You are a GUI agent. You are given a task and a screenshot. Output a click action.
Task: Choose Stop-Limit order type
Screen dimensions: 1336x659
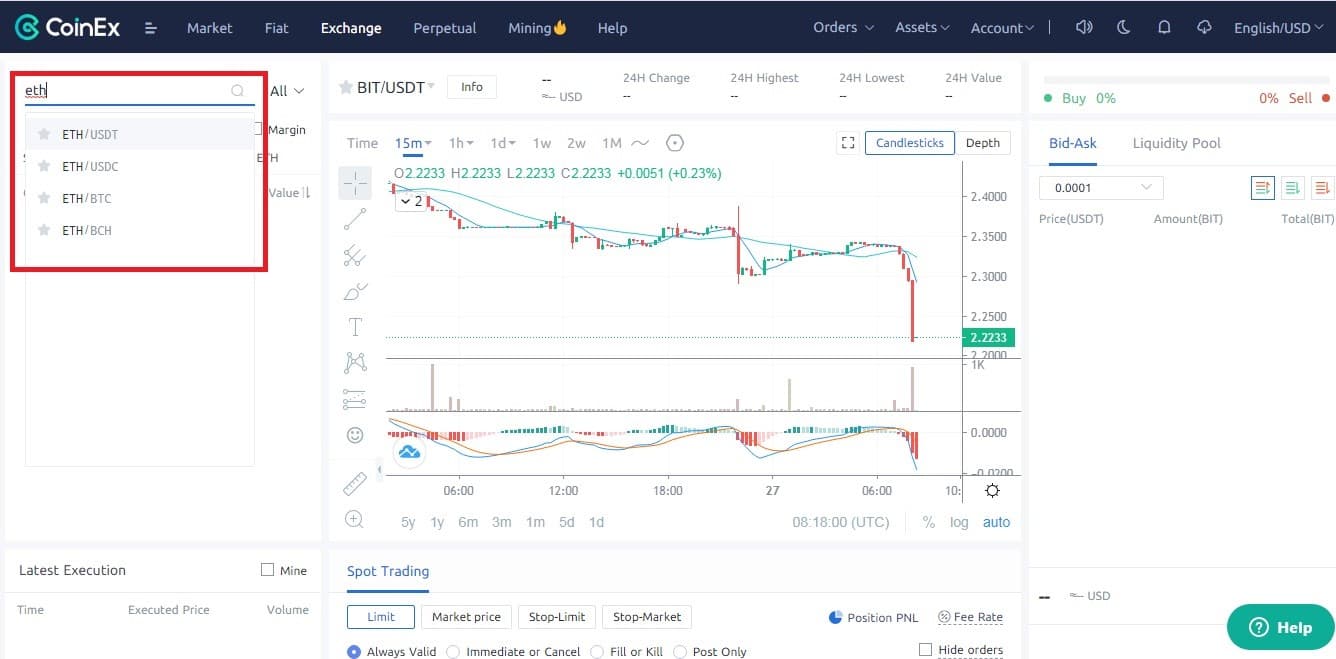pos(559,617)
